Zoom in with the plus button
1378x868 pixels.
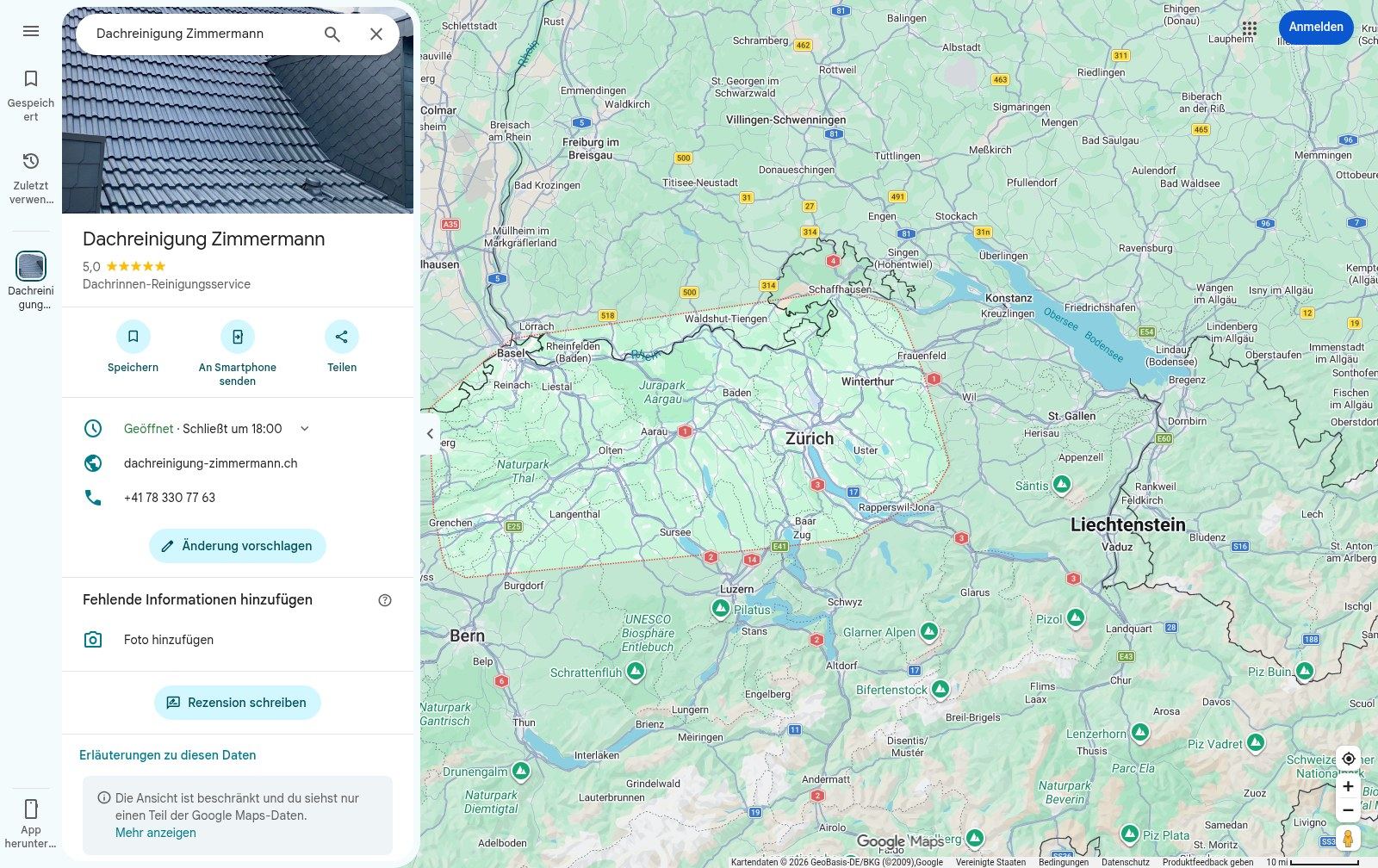tap(1349, 786)
